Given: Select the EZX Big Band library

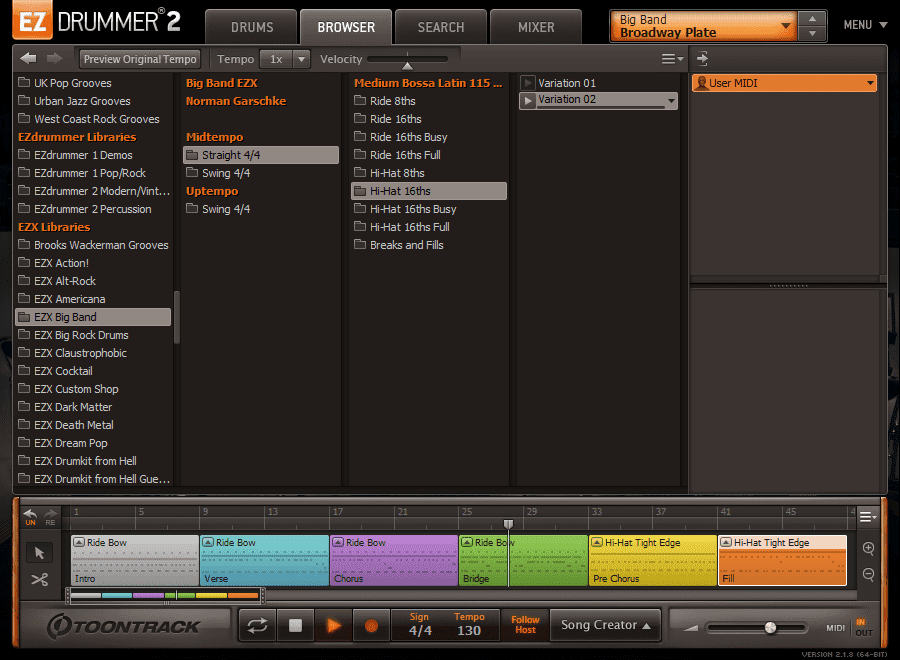Looking at the screenshot, I should tap(93, 317).
